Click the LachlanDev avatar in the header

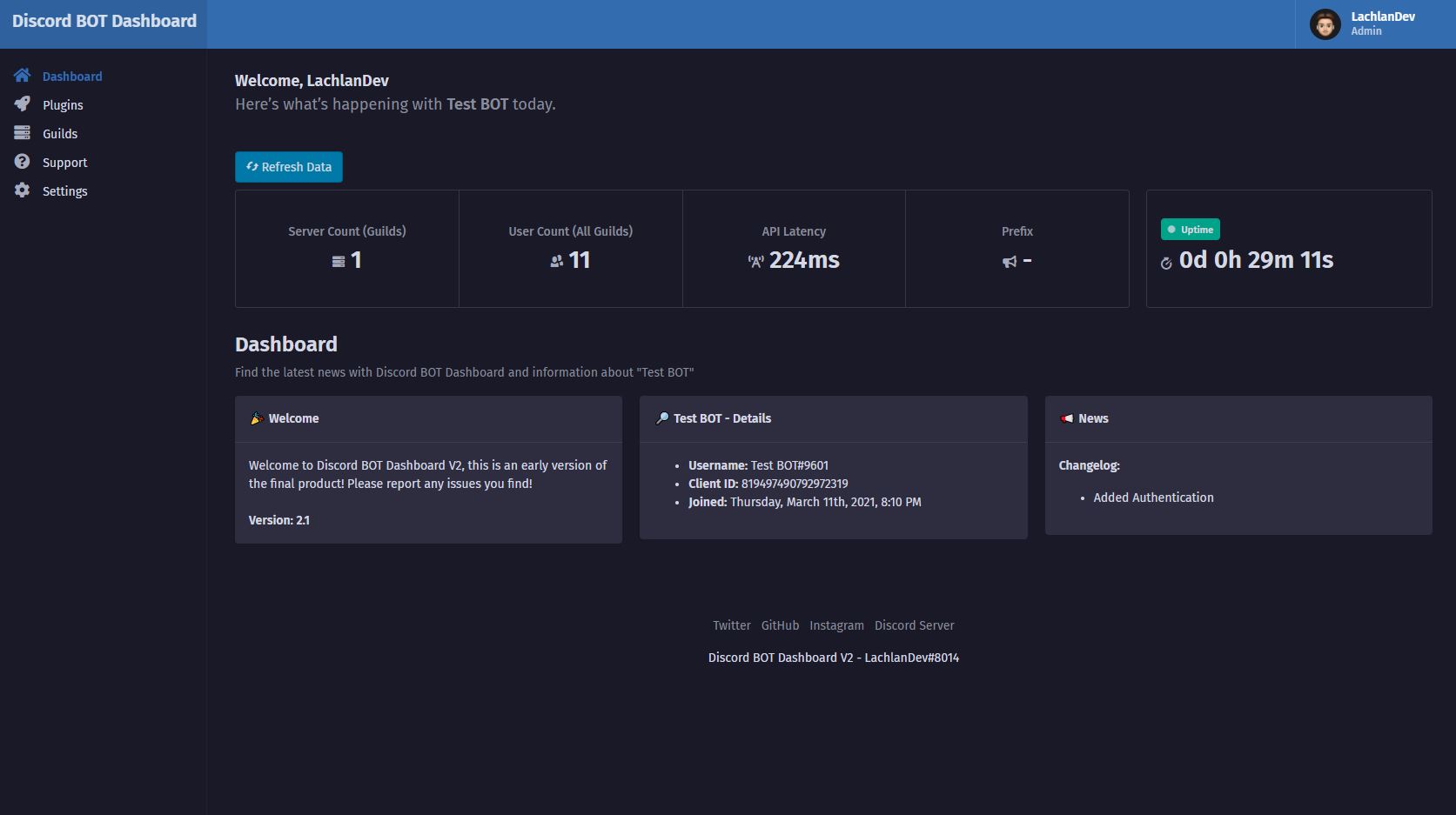(1325, 24)
